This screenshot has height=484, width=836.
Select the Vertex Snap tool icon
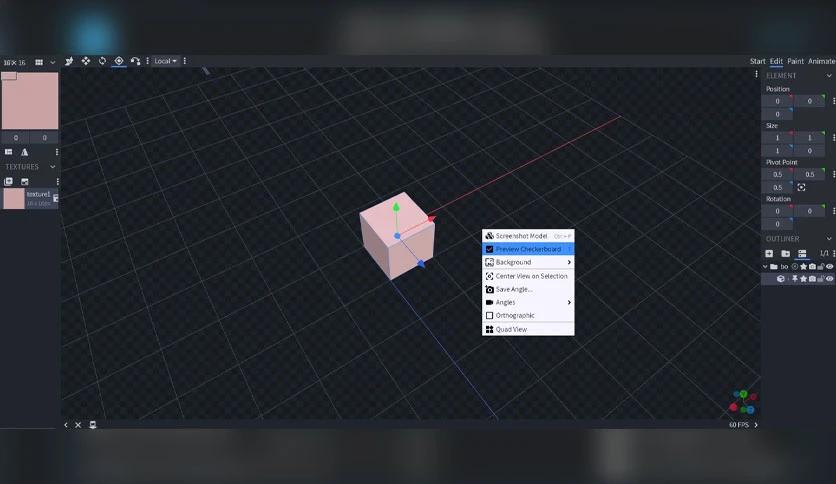point(135,61)
